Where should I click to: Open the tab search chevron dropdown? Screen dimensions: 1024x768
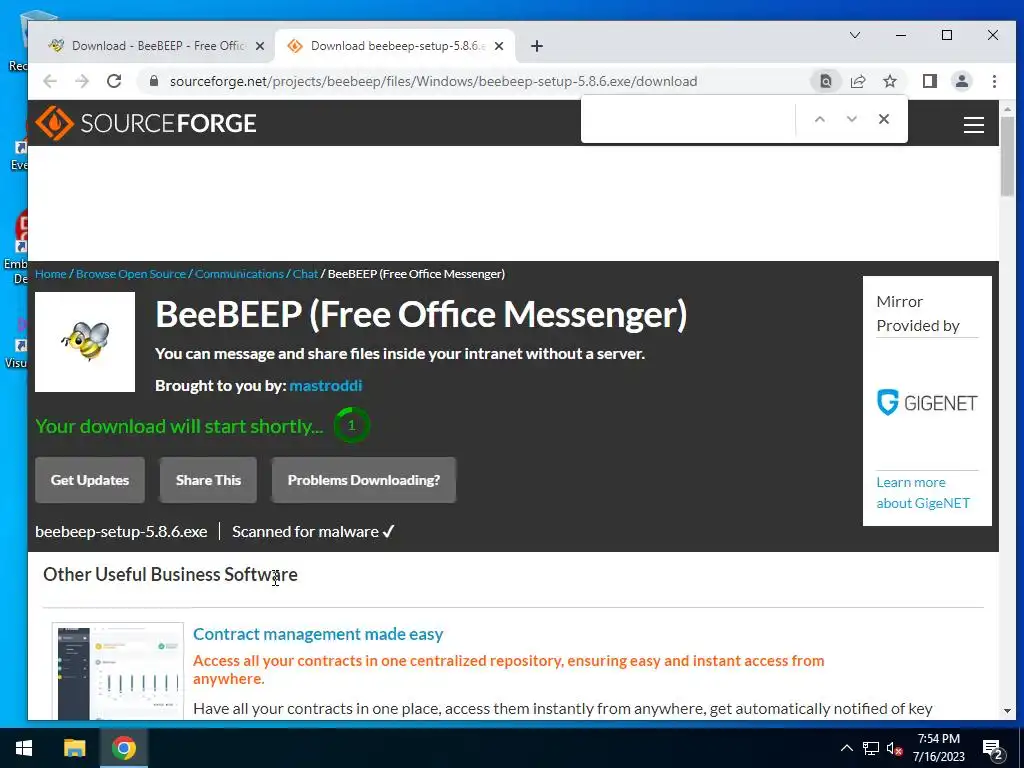854,35
